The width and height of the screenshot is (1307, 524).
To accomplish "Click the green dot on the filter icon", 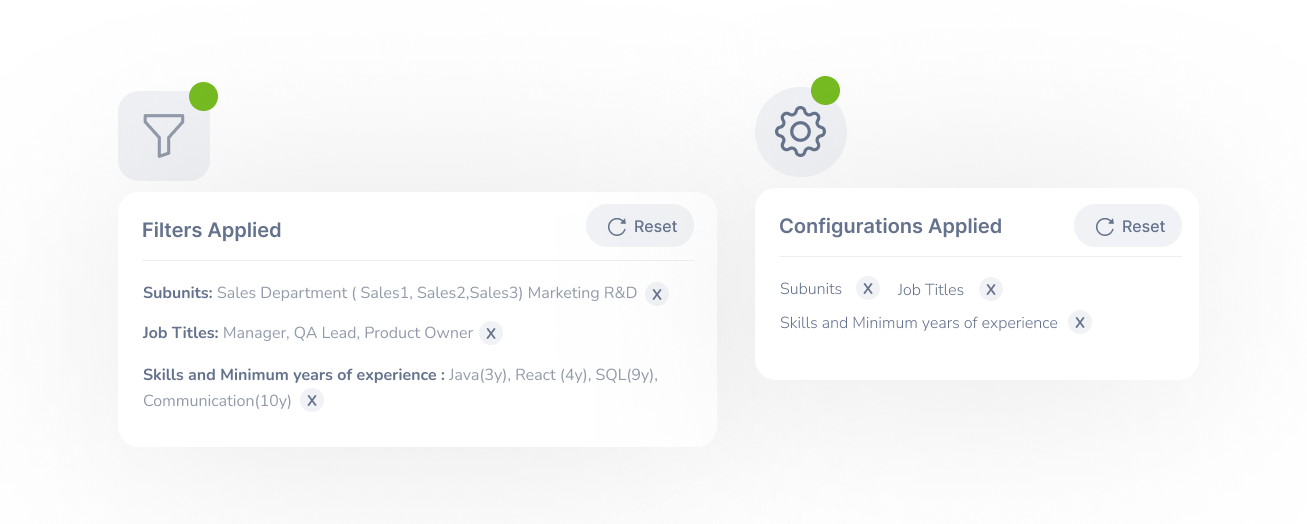I will (x=203, y=96).
